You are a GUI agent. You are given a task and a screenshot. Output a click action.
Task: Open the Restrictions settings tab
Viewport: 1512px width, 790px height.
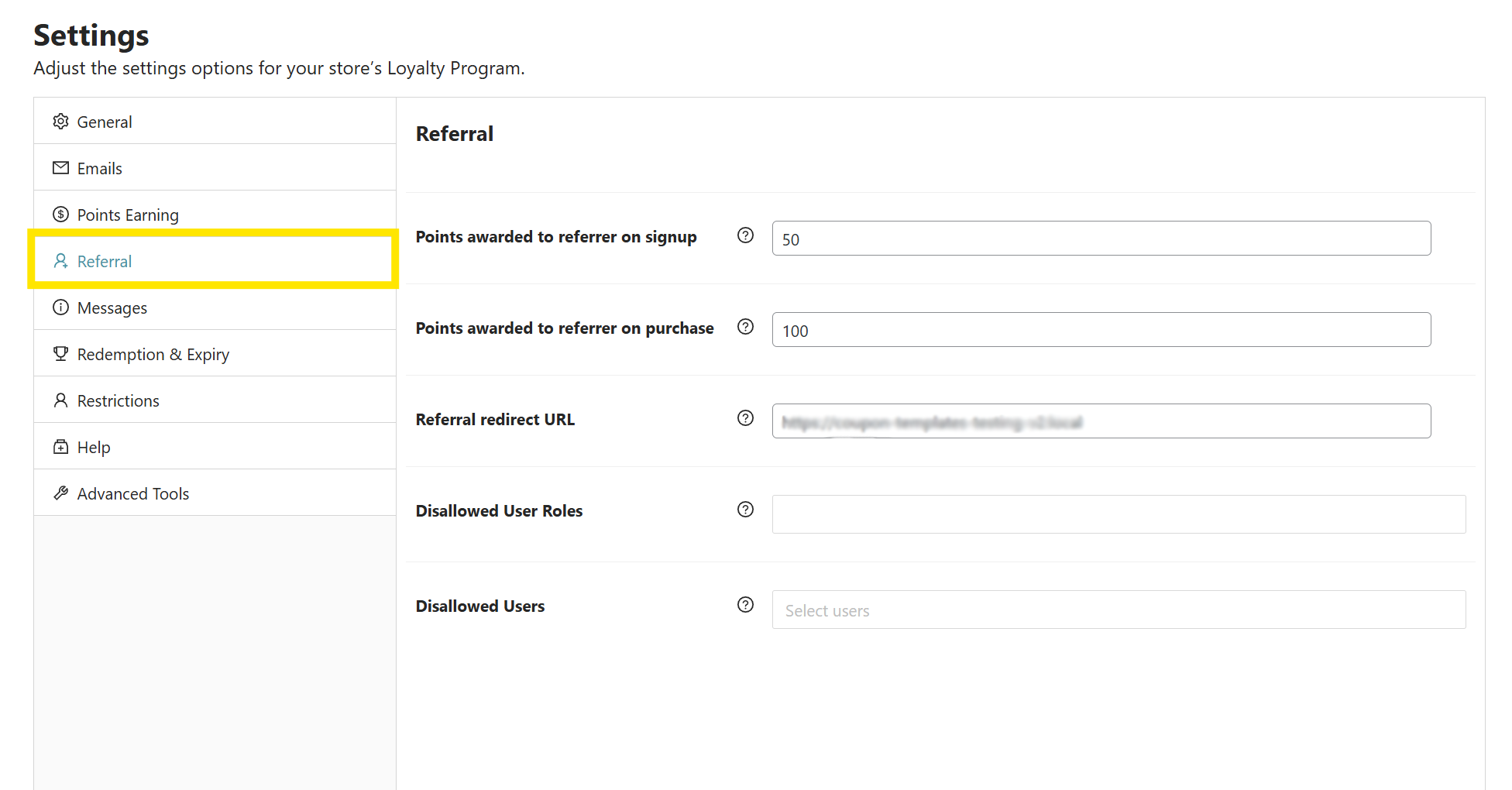215,400
